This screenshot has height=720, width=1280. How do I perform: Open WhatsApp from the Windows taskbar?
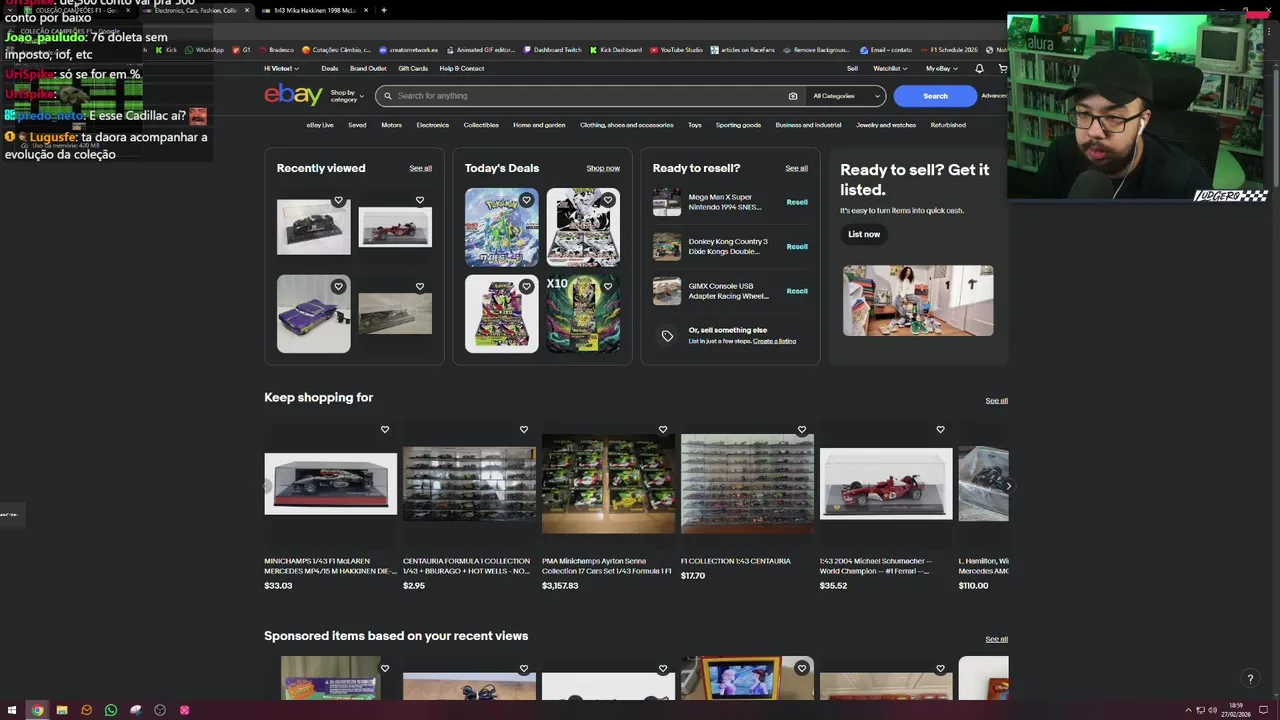111,710
